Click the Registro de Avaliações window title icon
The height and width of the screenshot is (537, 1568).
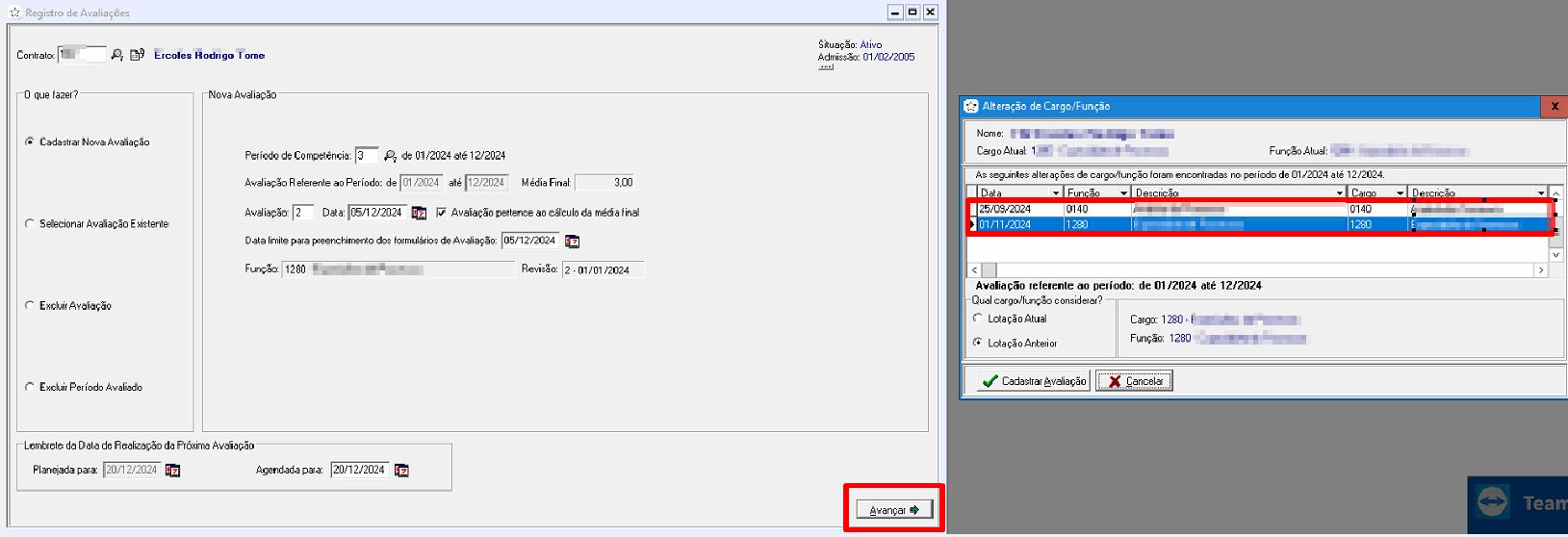coord(14,13)
